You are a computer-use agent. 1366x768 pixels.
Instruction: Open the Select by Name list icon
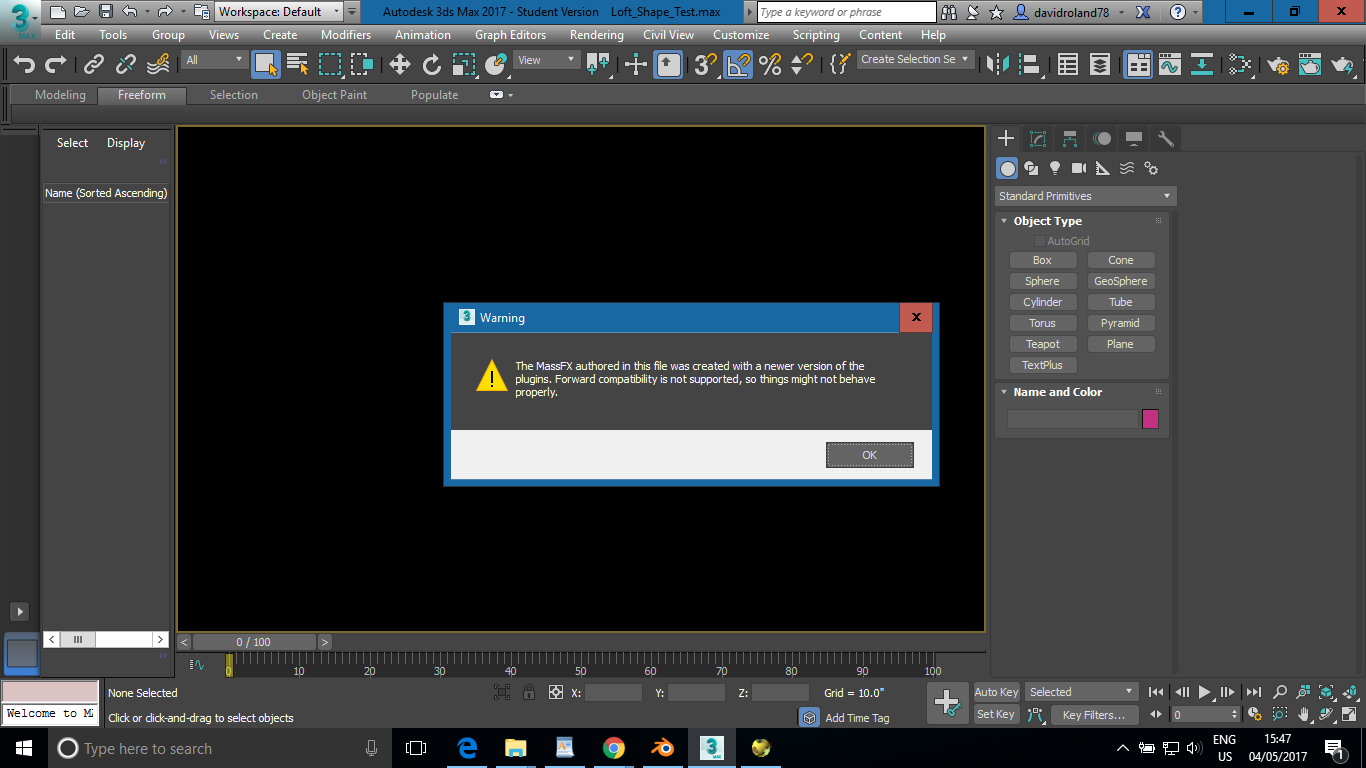click(297, 65)
